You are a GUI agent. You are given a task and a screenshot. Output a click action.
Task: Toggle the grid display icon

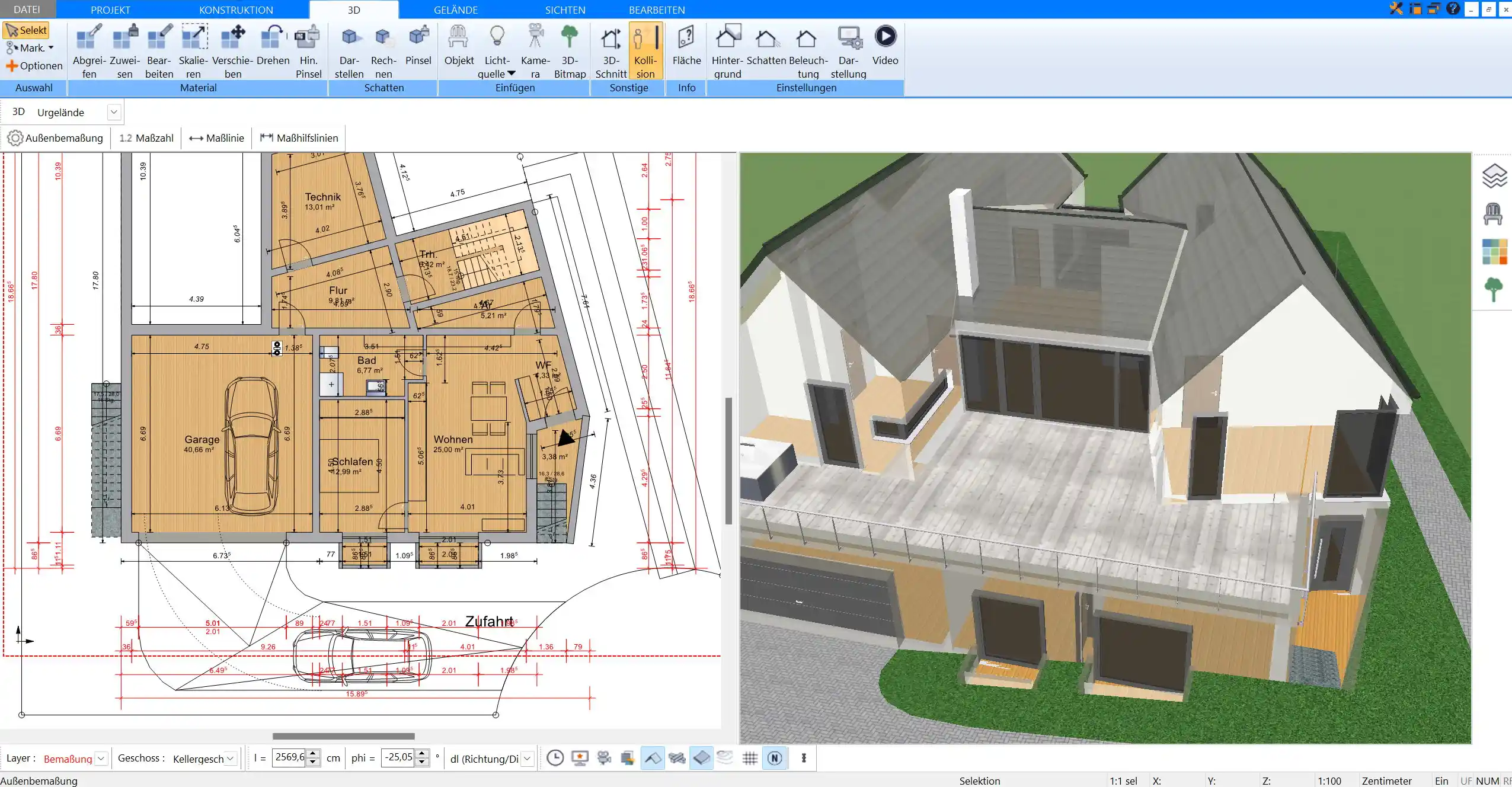click(750, 758)
